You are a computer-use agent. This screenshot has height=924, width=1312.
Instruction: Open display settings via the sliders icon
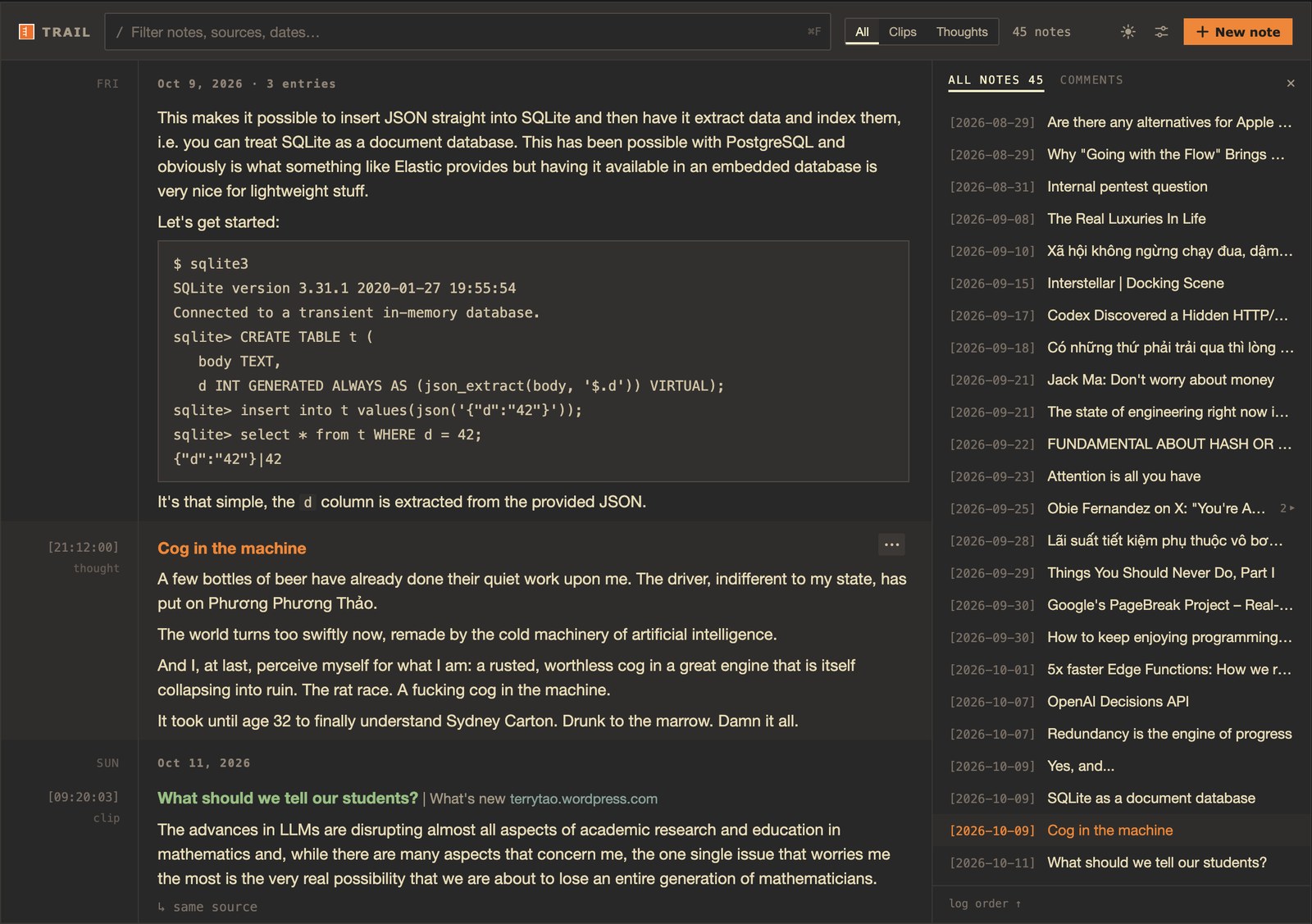click(x=1161, y=32)
